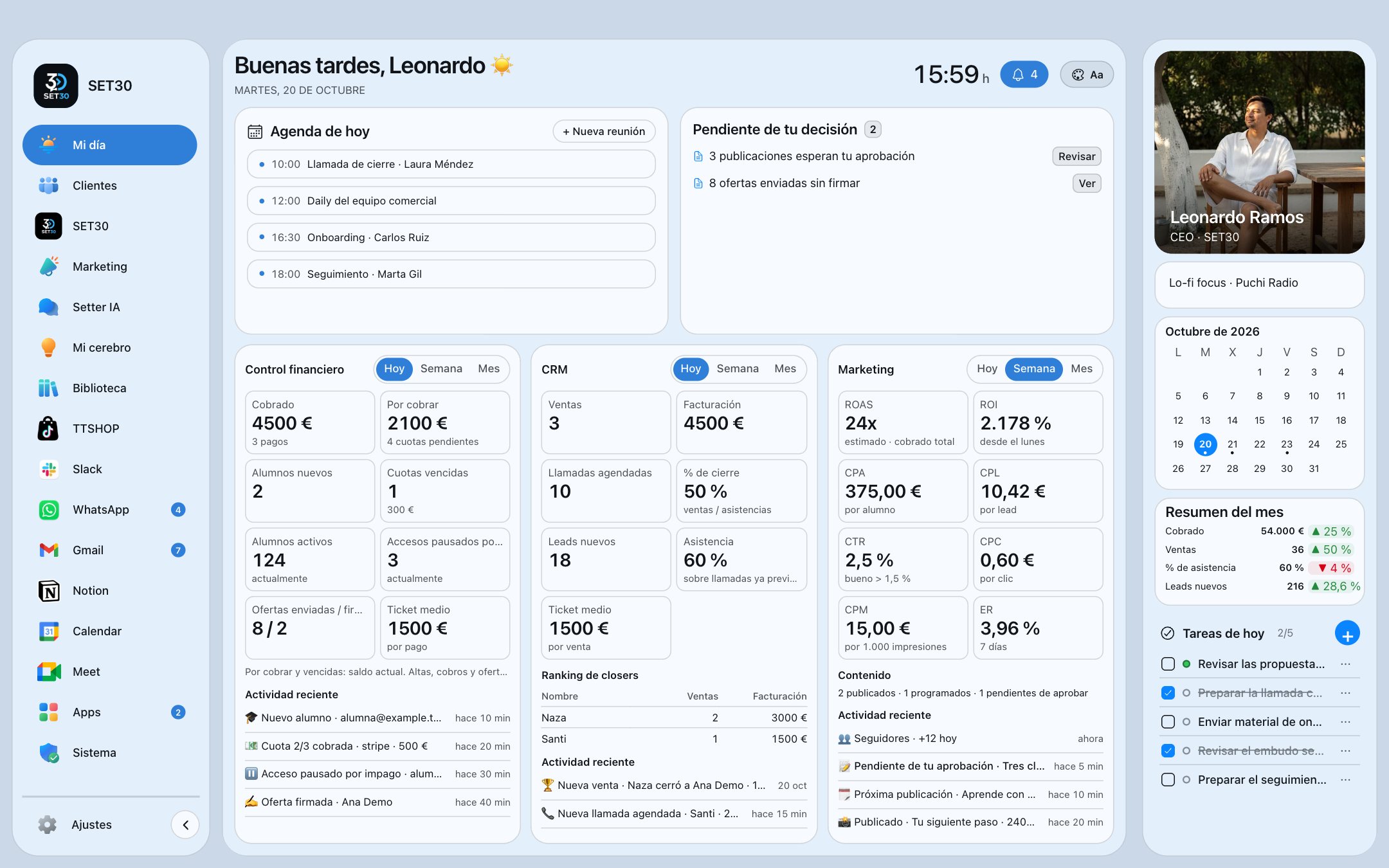Click Leonardo Ramos profile photo
This screenshot has height=868, width=1389.
tap(1259, 152)
